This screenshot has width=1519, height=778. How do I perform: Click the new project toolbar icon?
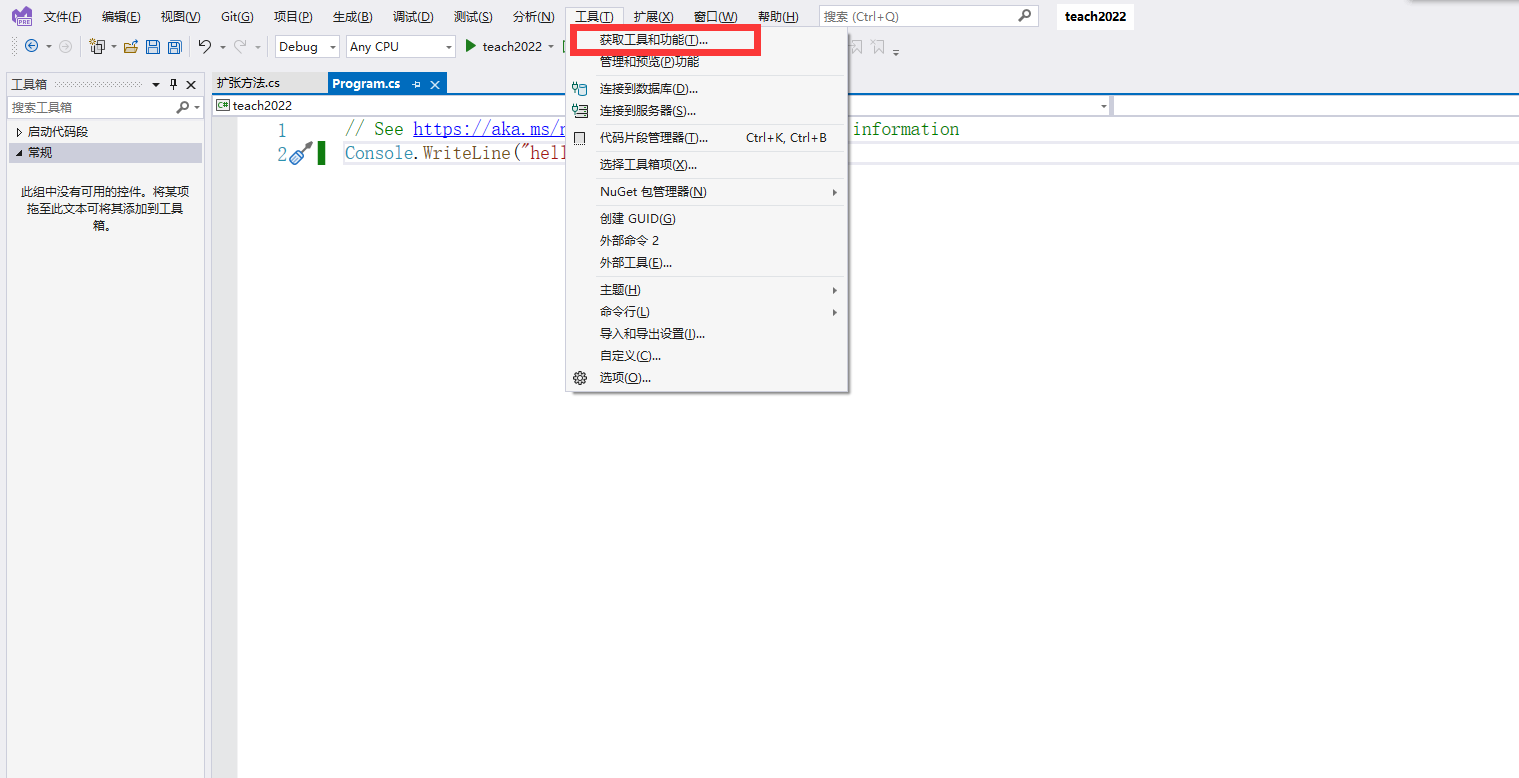pyautogui.click(x=97, y=46)
